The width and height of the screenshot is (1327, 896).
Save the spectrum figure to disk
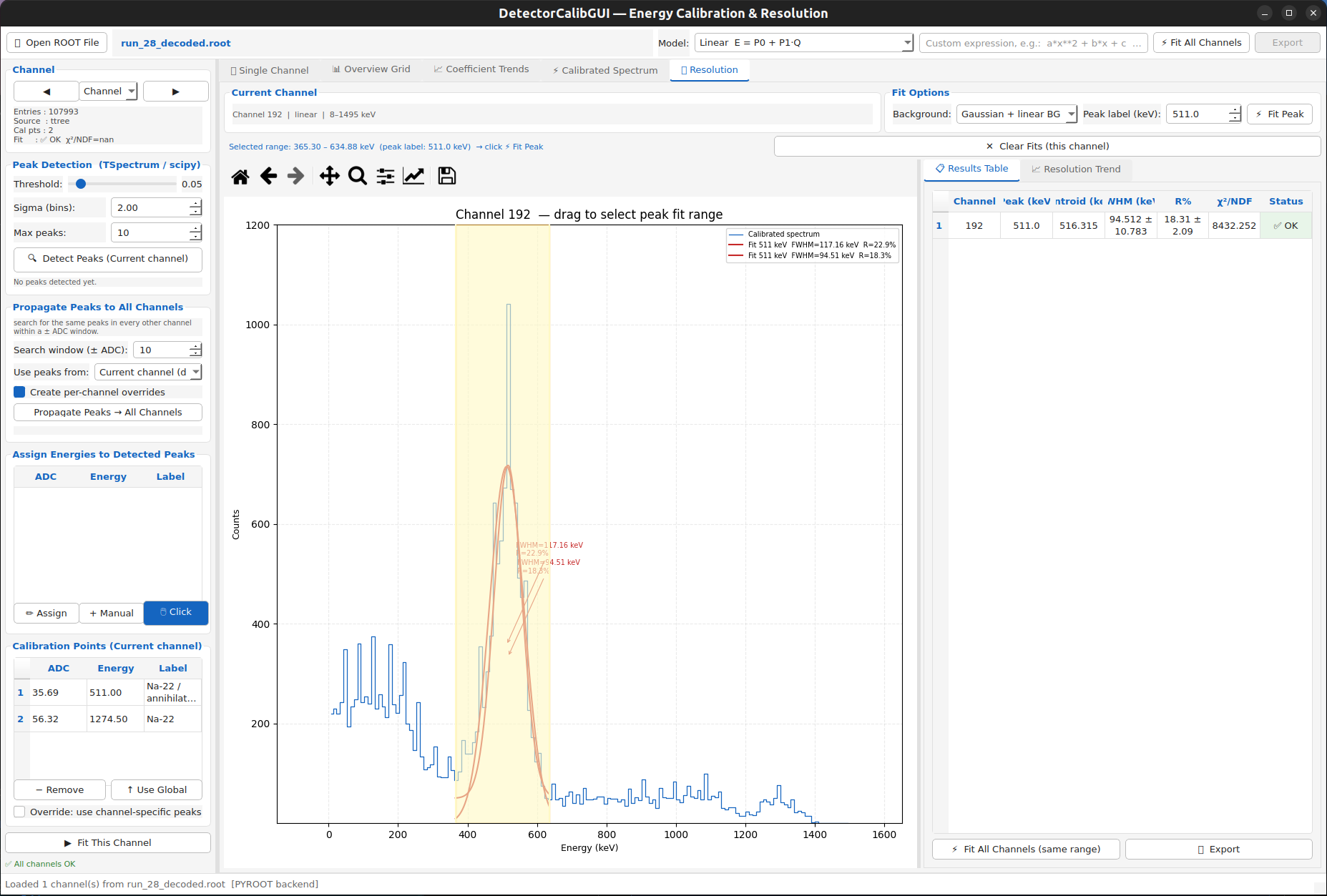pos(446,176)
